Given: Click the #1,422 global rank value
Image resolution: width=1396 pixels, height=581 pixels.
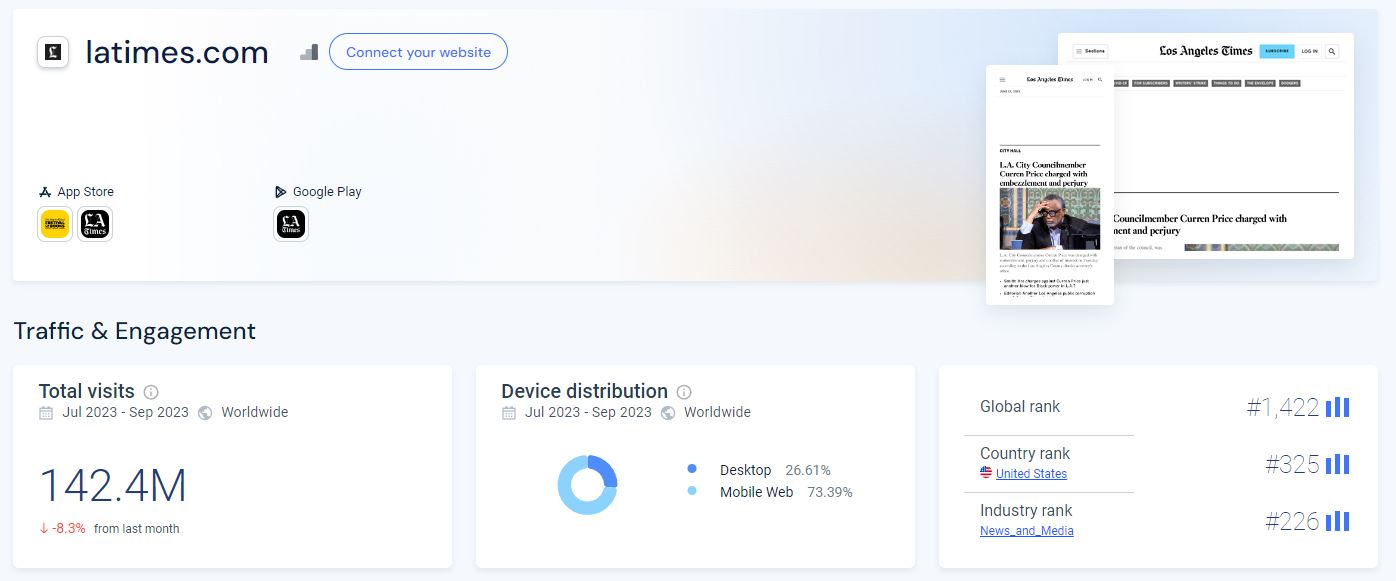Looking at the screenshot, I should (1283, 407).
